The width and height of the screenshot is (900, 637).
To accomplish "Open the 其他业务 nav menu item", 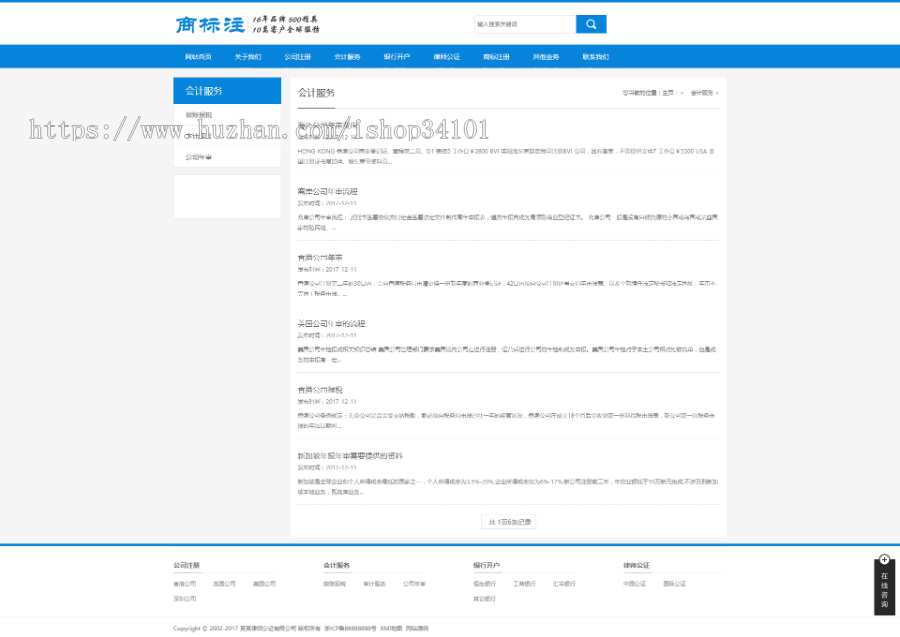I will point(546,57).
